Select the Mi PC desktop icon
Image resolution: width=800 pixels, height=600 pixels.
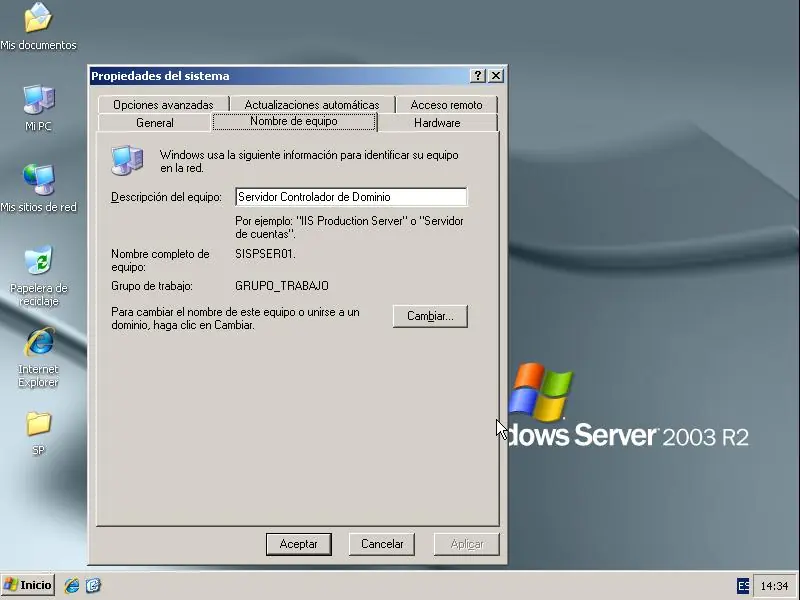tap(38, 107)
